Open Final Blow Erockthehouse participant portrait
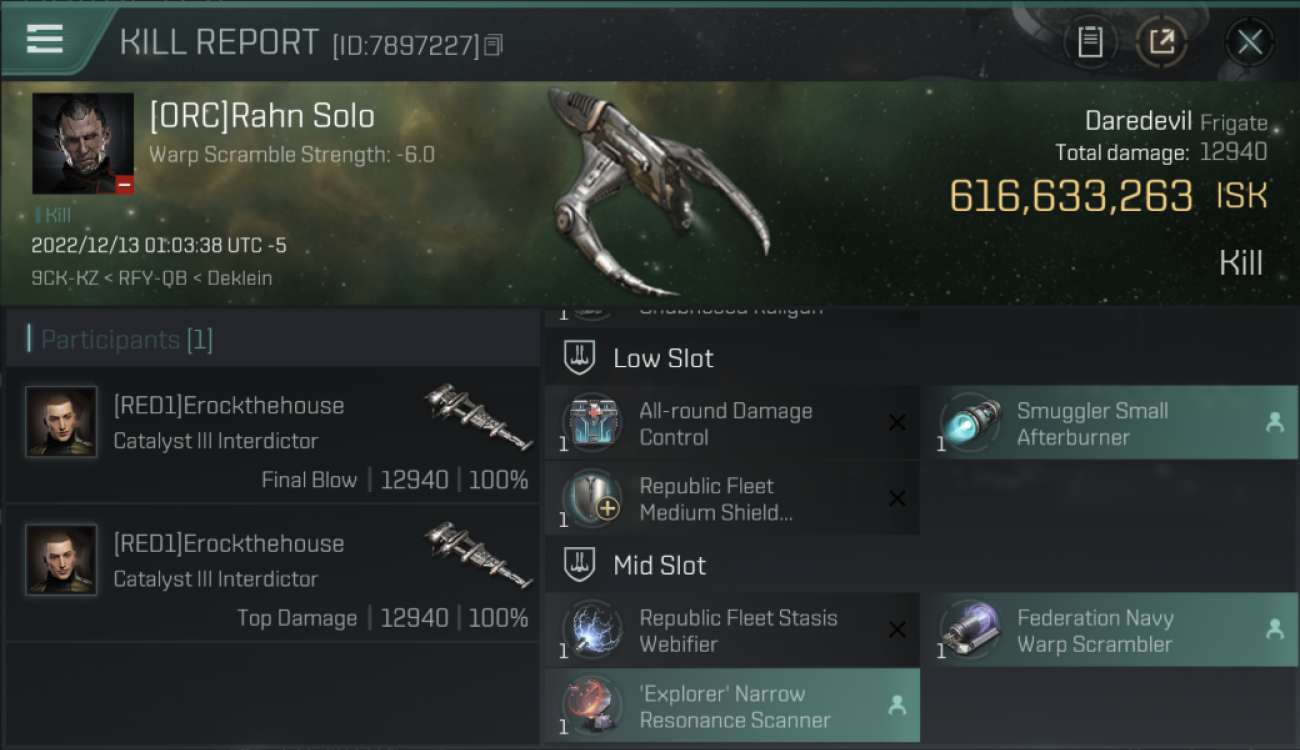 [61, 422]
